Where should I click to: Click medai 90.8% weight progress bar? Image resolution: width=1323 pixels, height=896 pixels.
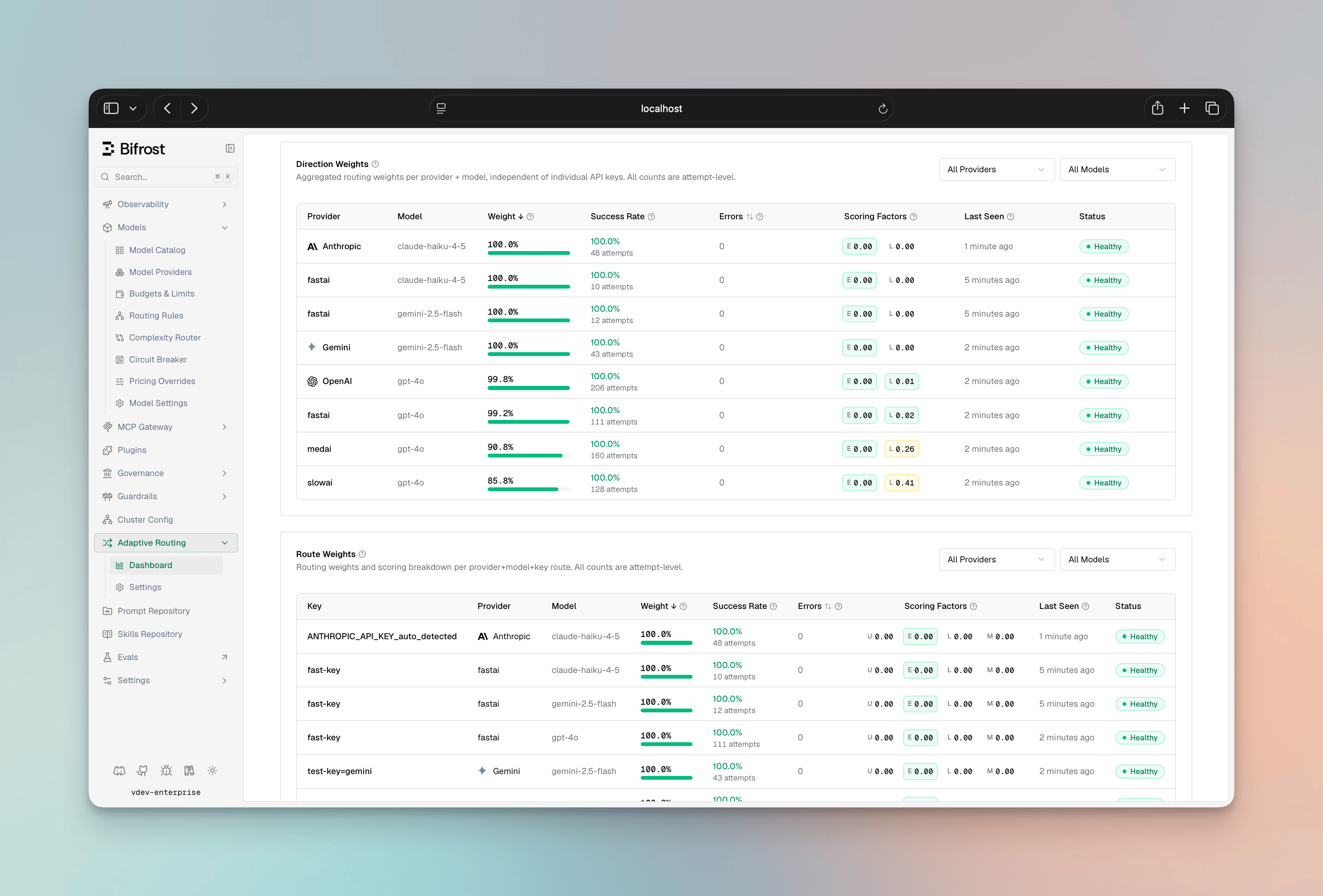(x=529, y=456)
